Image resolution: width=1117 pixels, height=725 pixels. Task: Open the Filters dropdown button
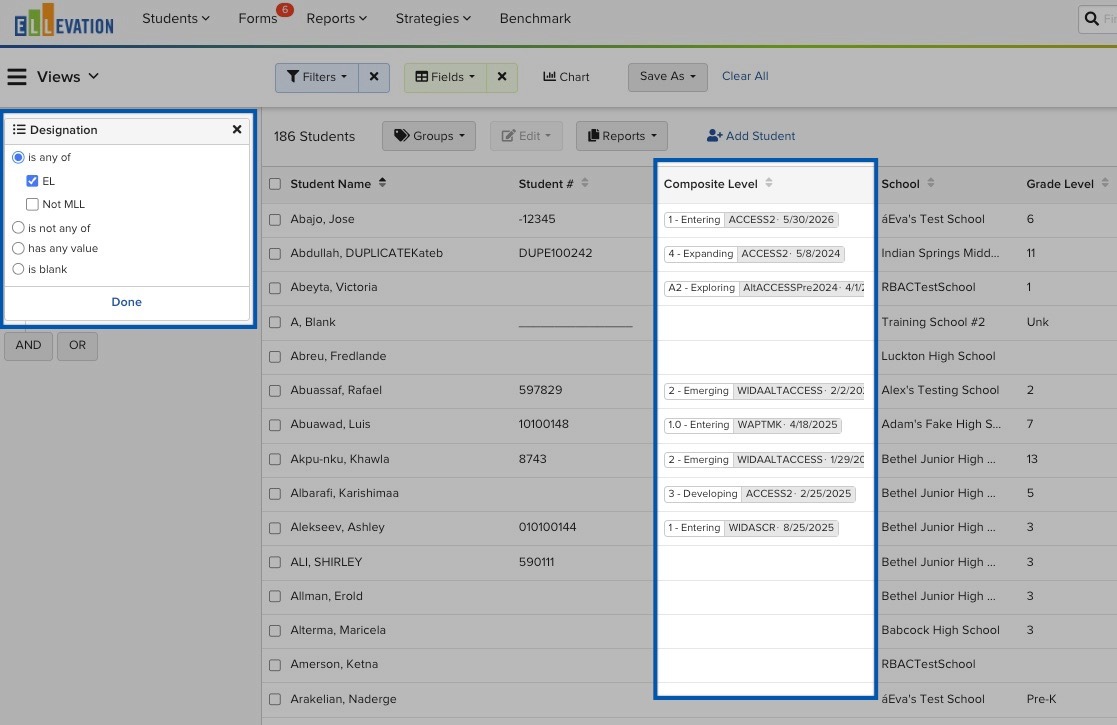click(317, 77)
